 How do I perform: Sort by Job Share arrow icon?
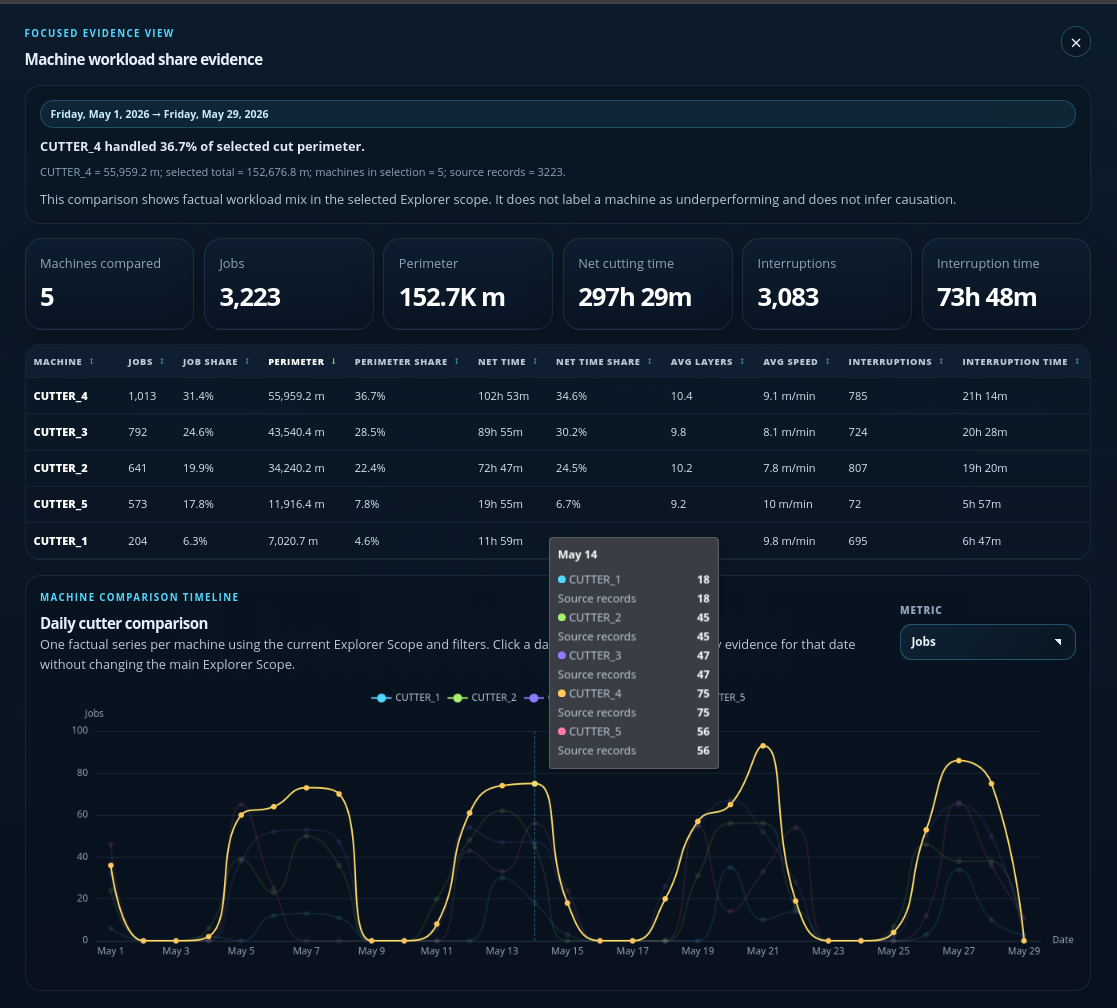point(247,362)
